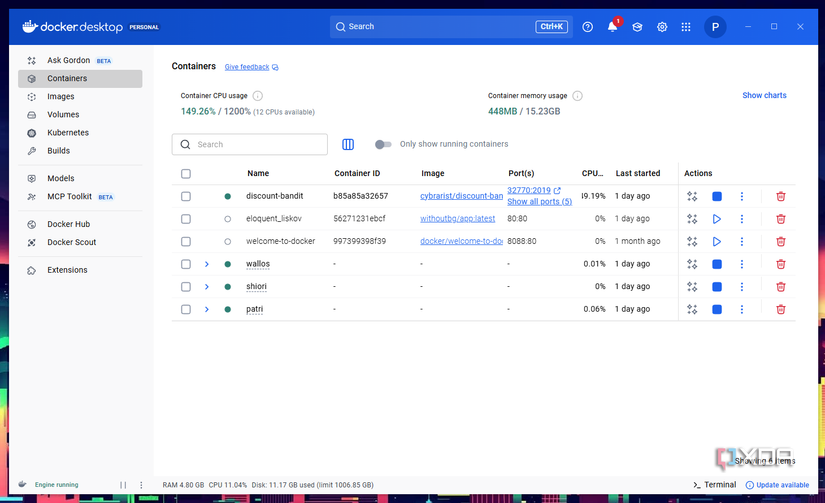Ask Gordon about the wallos row
Screen dimensions: 825x503
click(x=692, y=264)
